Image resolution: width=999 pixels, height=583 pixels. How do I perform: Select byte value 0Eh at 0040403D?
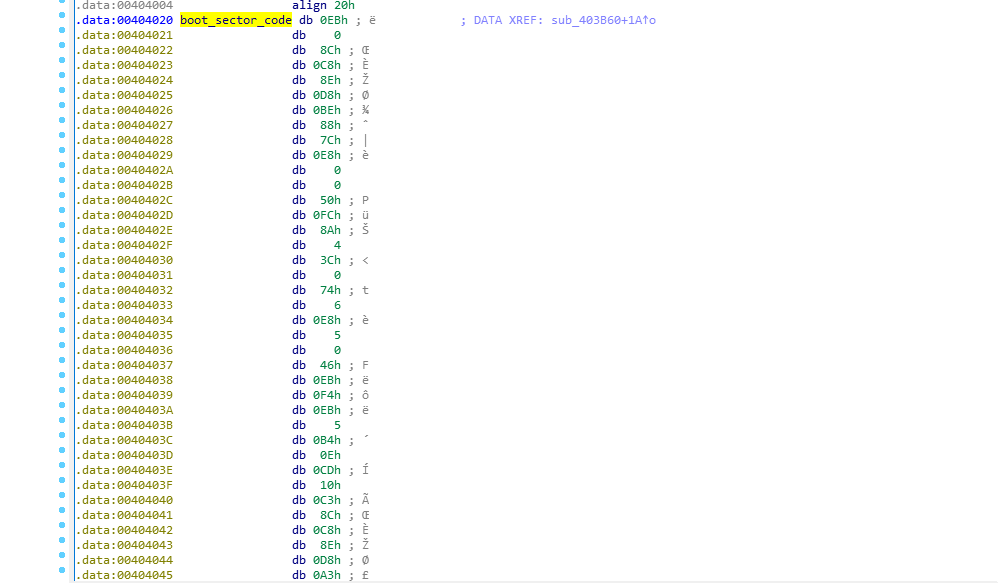point(330,455)
